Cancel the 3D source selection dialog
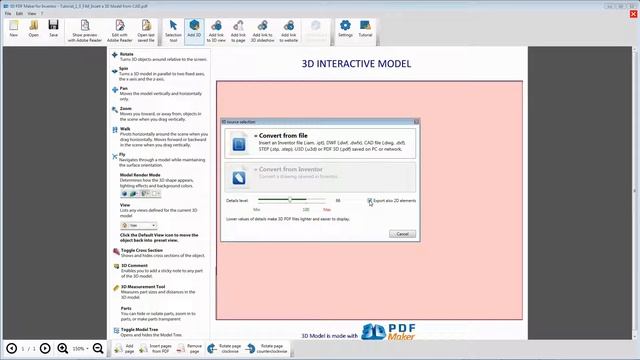The image size is (640, 360). point(402,234)
